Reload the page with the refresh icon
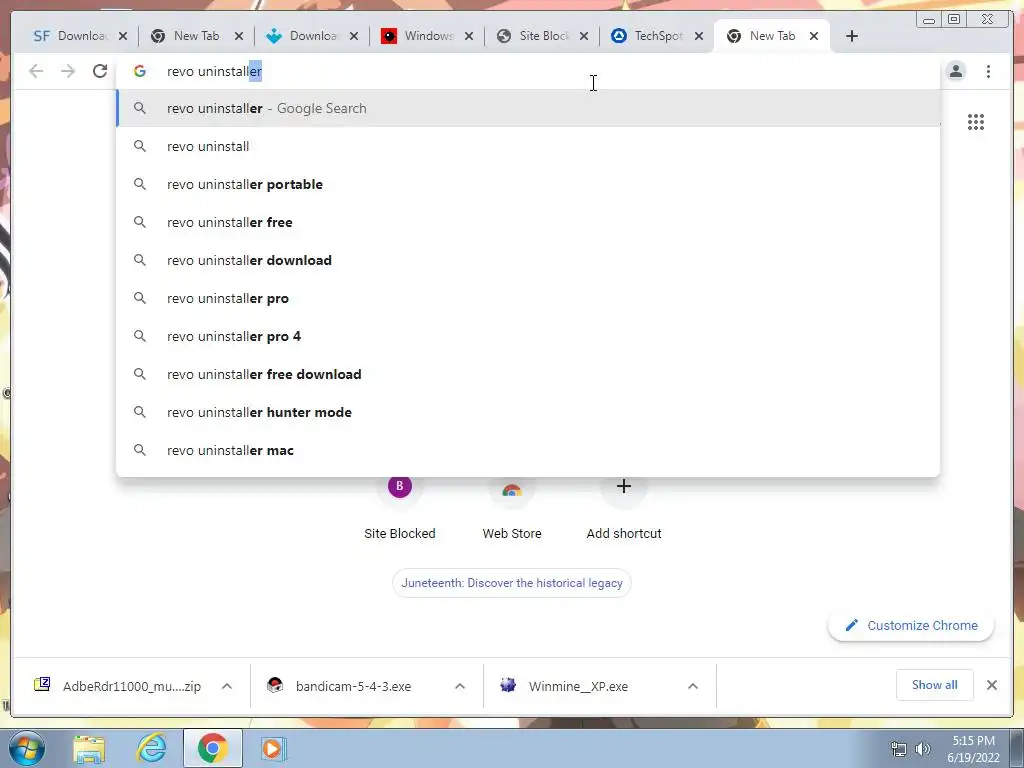This screenshot has width=1024, height=768. coord(99,71)
